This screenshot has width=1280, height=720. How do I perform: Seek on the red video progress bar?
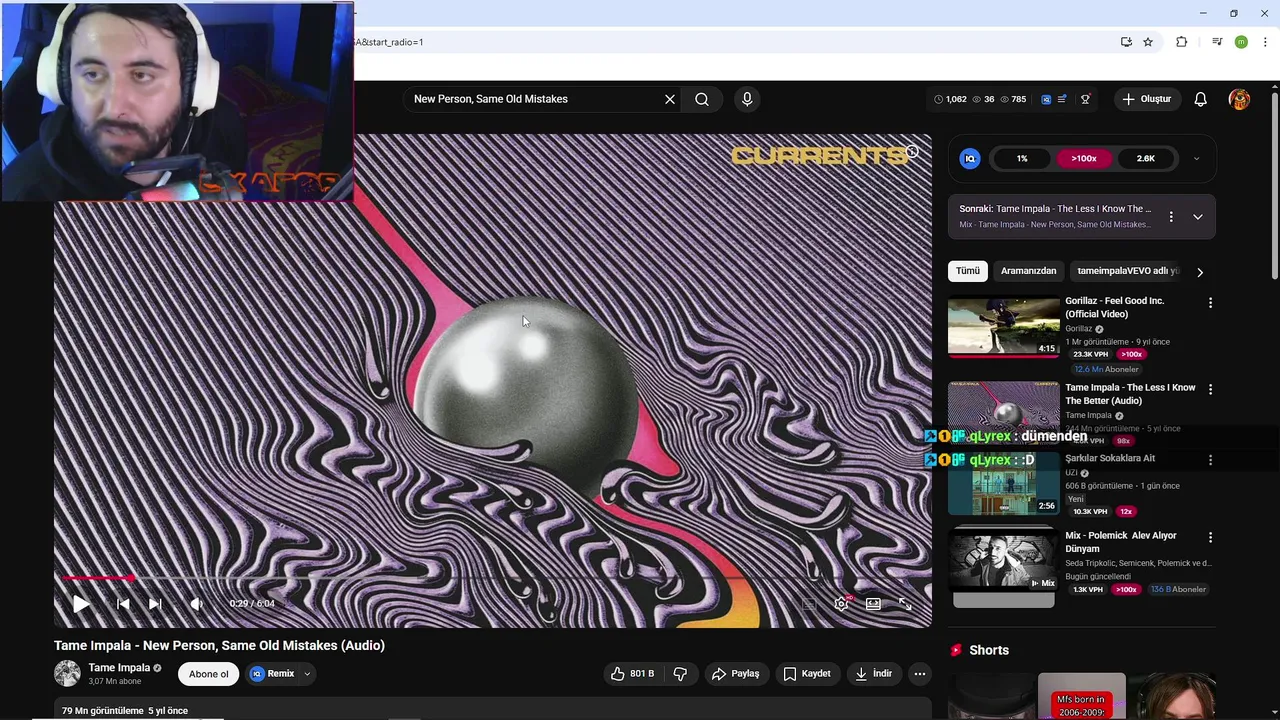click(493, 578)
